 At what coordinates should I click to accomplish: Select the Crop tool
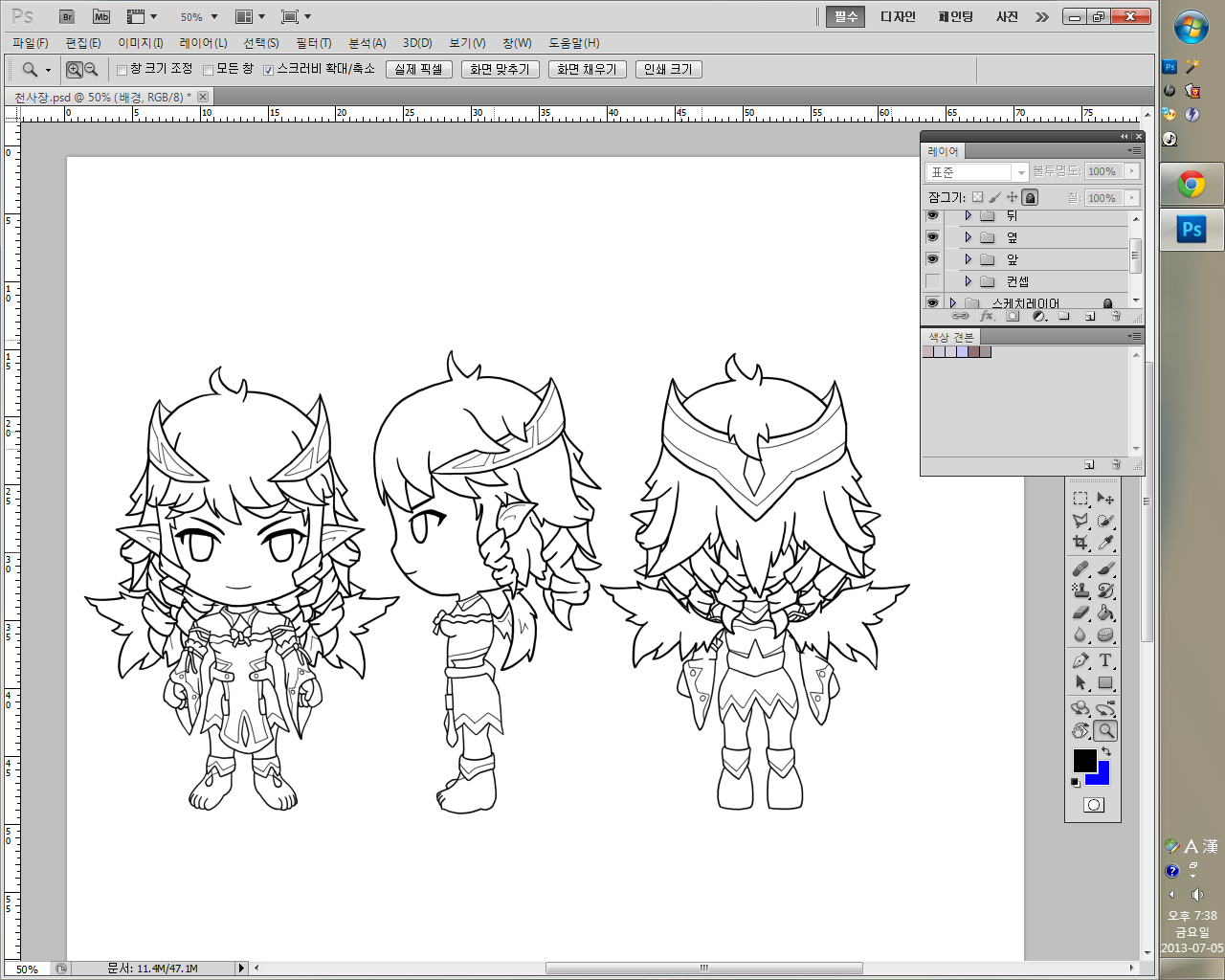click(x=1080, y=543)
